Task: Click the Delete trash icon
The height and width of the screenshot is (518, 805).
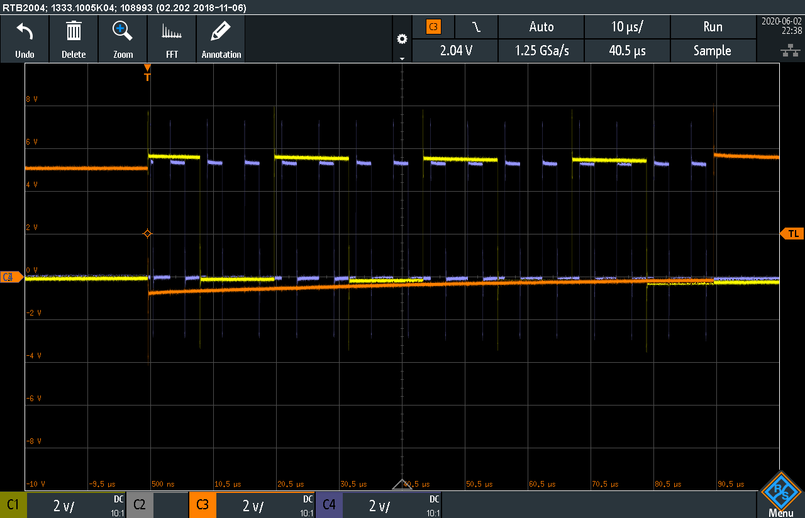Action: pos(73,39)
